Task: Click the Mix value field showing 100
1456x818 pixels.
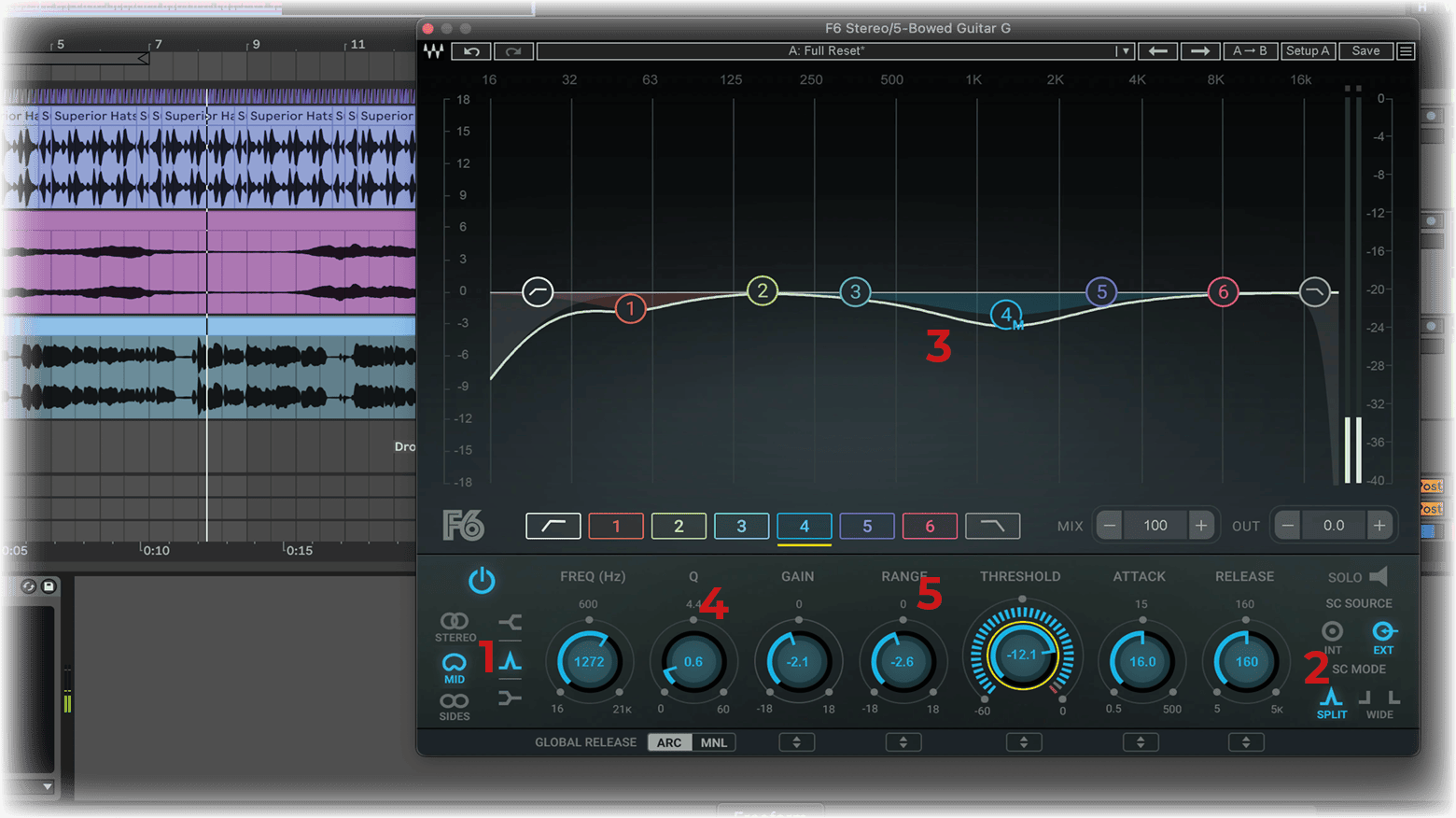Action: pyautogui.click(x=1155, y=526)
